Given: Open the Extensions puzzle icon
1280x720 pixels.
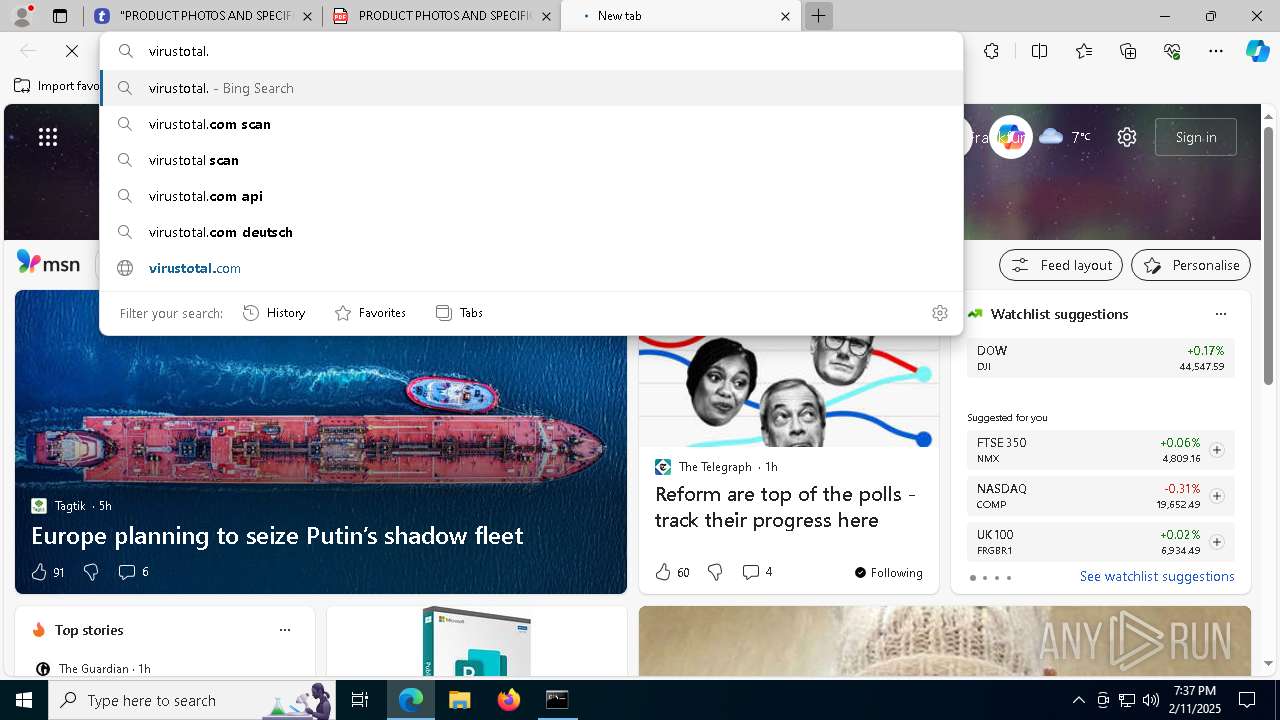Looking at the screenshot, I should (x=991, y=51).
